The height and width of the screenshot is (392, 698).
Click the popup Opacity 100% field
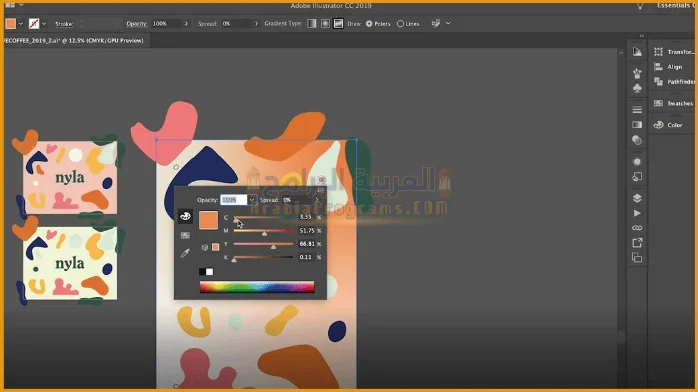(x=234, y=200)
